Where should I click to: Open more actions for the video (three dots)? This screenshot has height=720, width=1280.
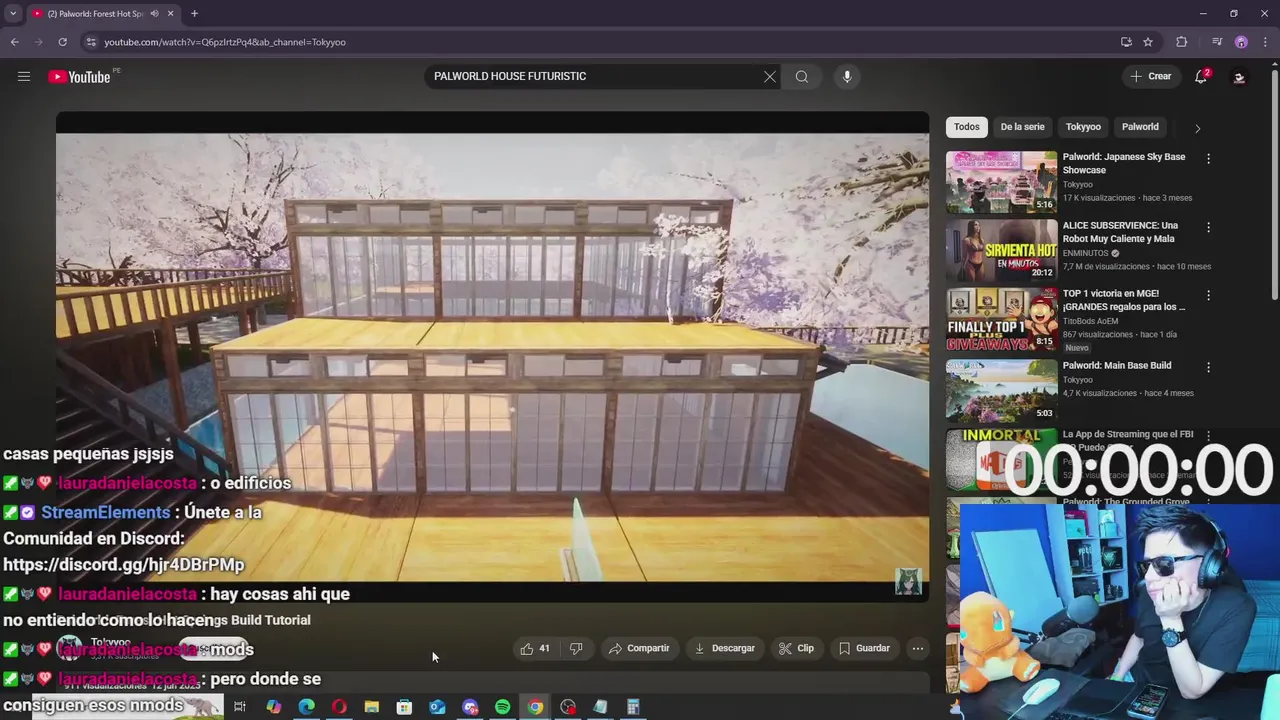pos(917,648)
